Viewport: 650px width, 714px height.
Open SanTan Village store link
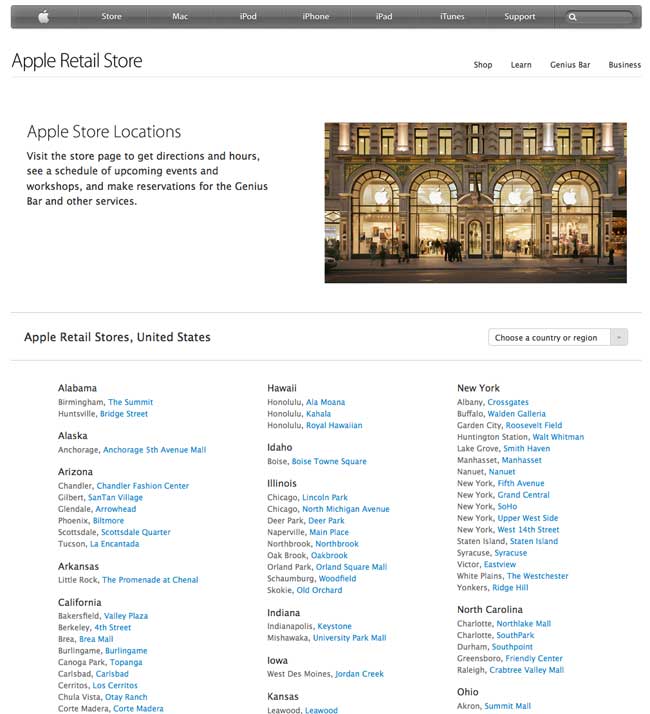coord(115,498)
